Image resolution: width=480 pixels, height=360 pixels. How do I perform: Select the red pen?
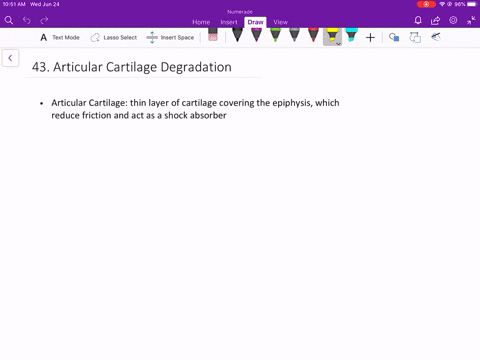tap(313, 35)
